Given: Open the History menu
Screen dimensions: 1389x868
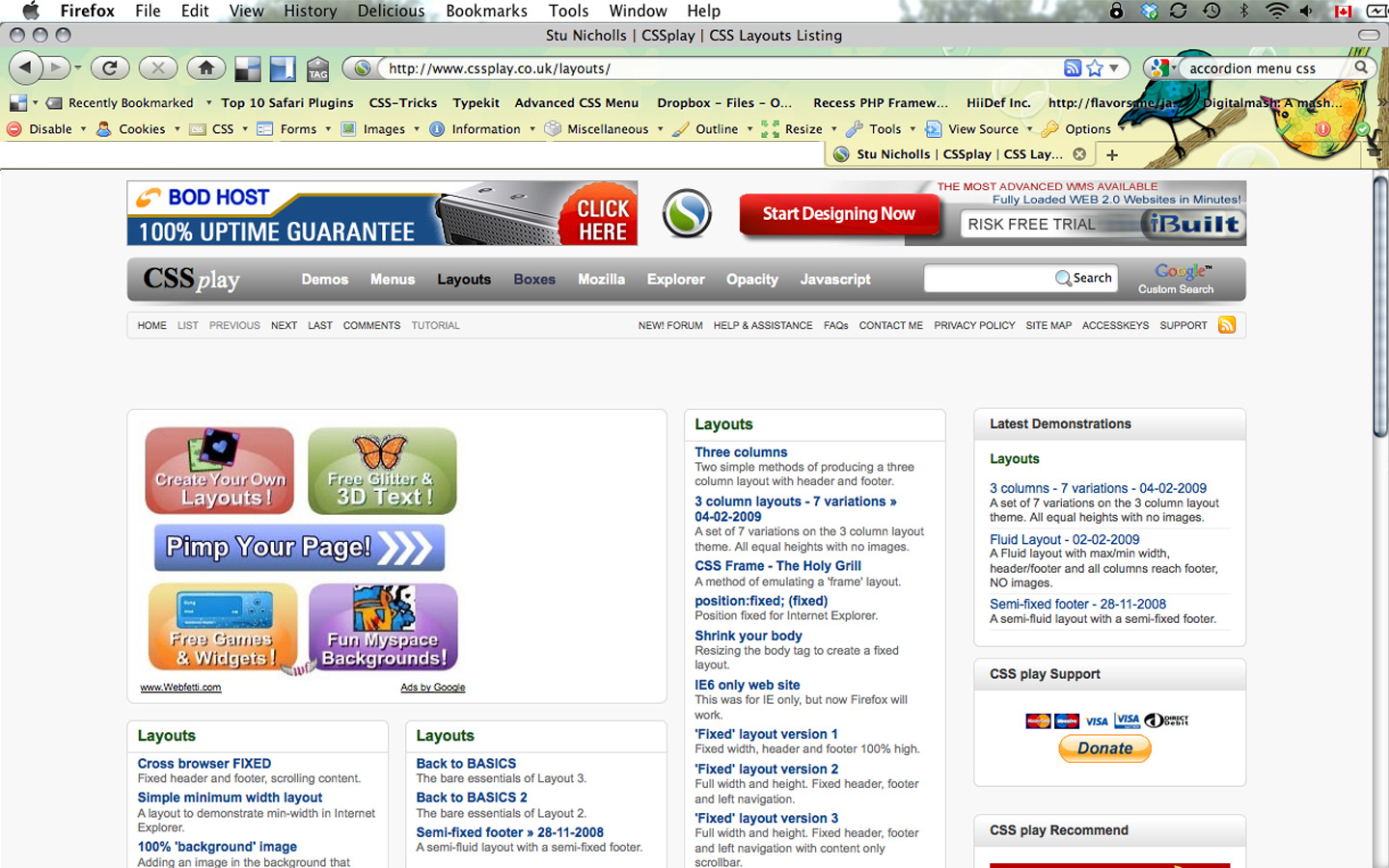Looking at the screenshot, I should [311, 11].
